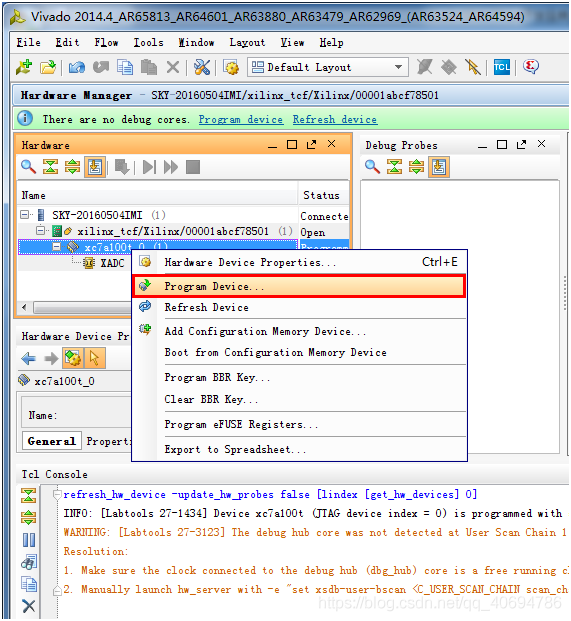The height and width of the screenshot is (621, 571).
Task: Collapse the xc7a100t_0 device node
Action: coord(57,247)
